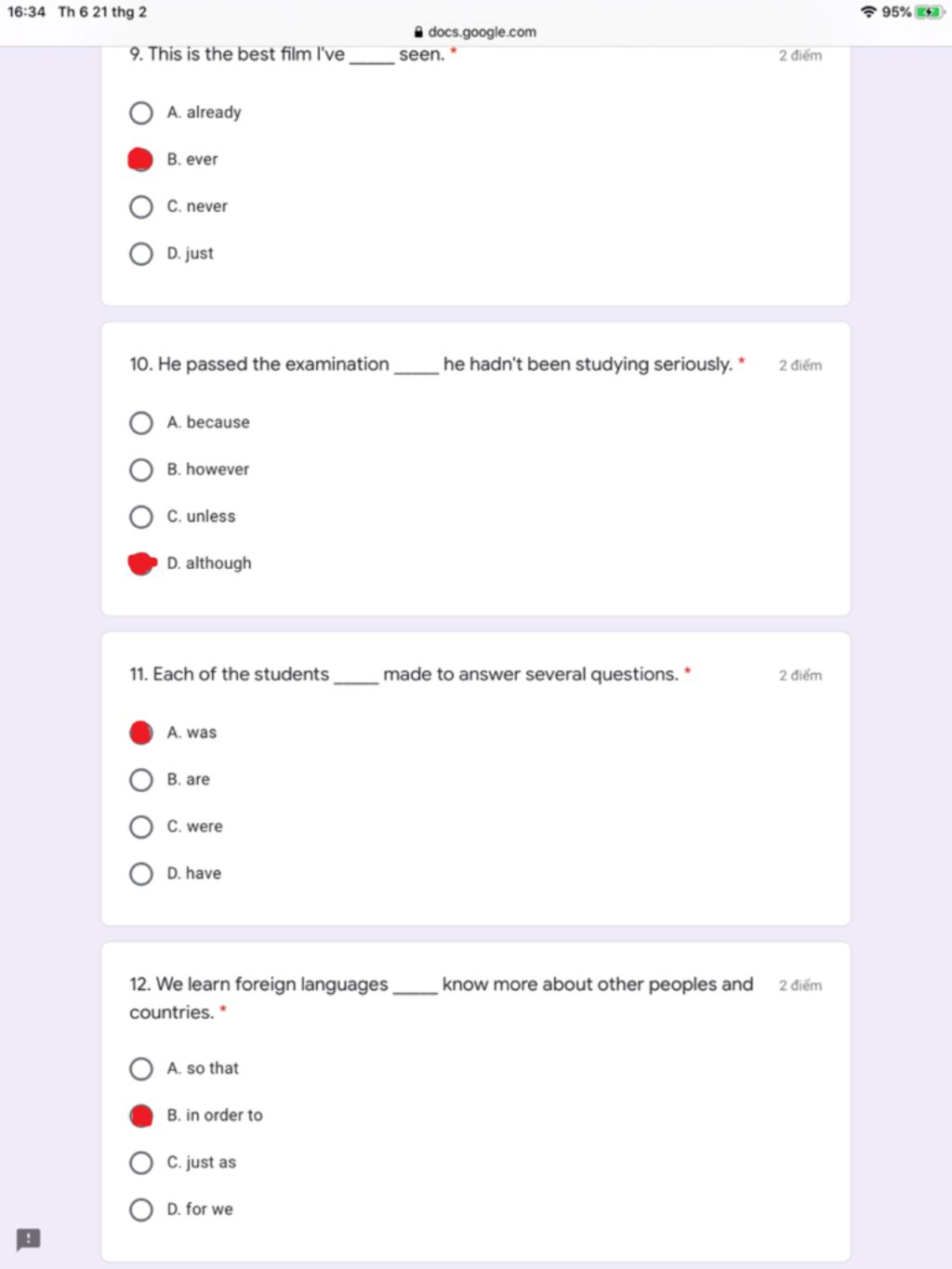The height and width of the screenshot is (1269, 952).
Task: Pick B. are for question 11
Action: [x=141, y=780]
